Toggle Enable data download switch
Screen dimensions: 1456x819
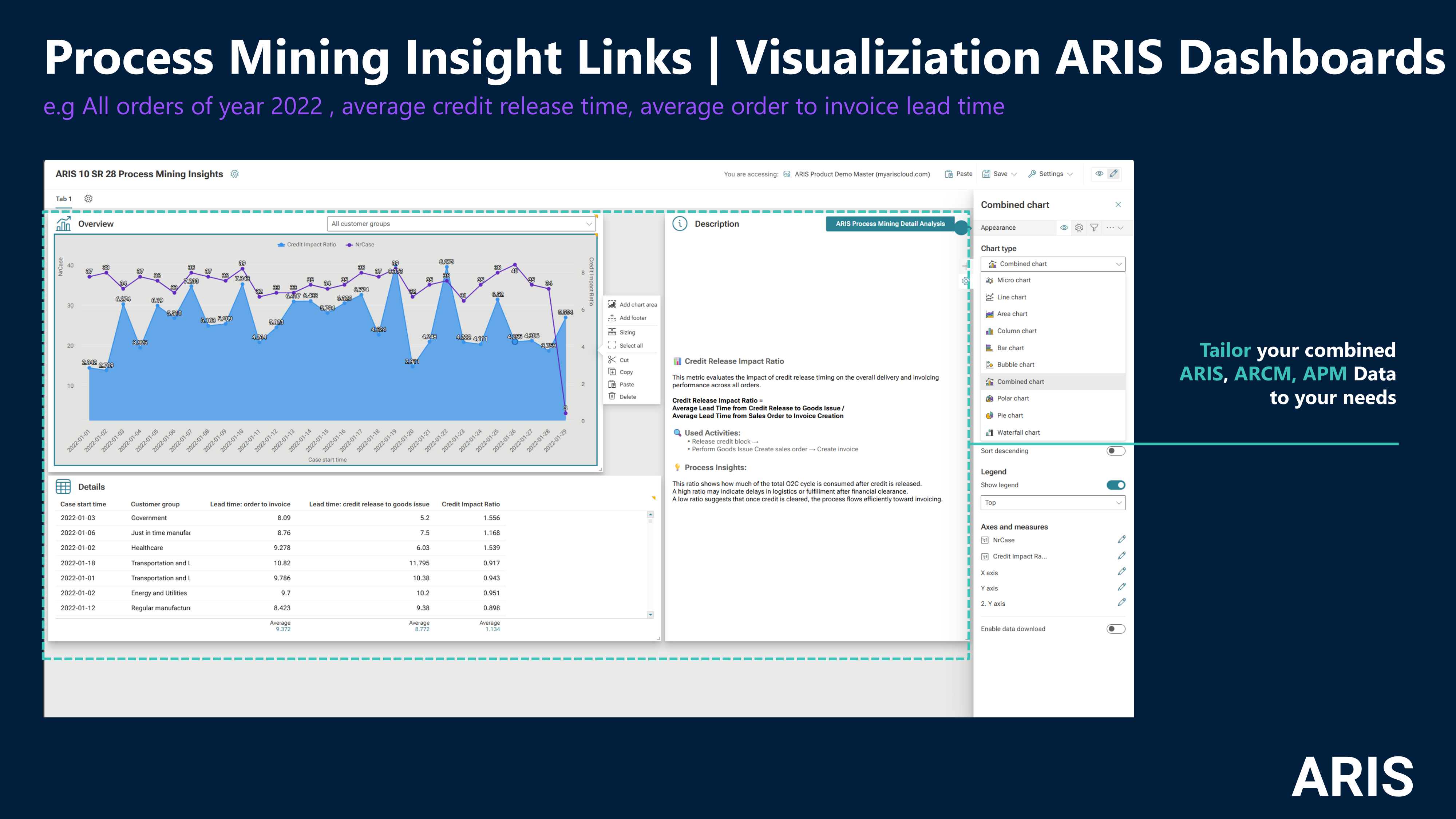click(x=1116, y=629)
